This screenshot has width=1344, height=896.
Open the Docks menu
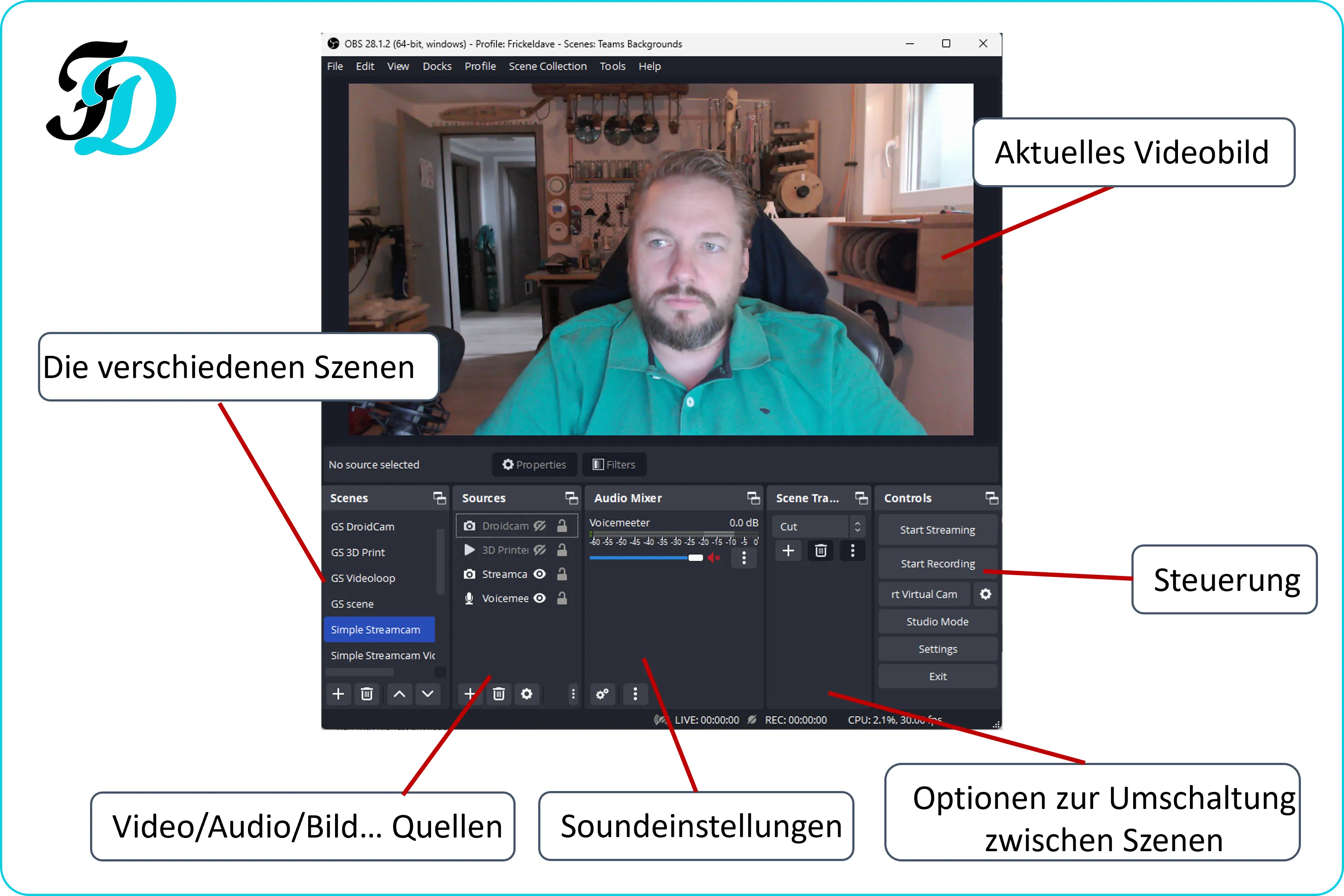[437, 66]
